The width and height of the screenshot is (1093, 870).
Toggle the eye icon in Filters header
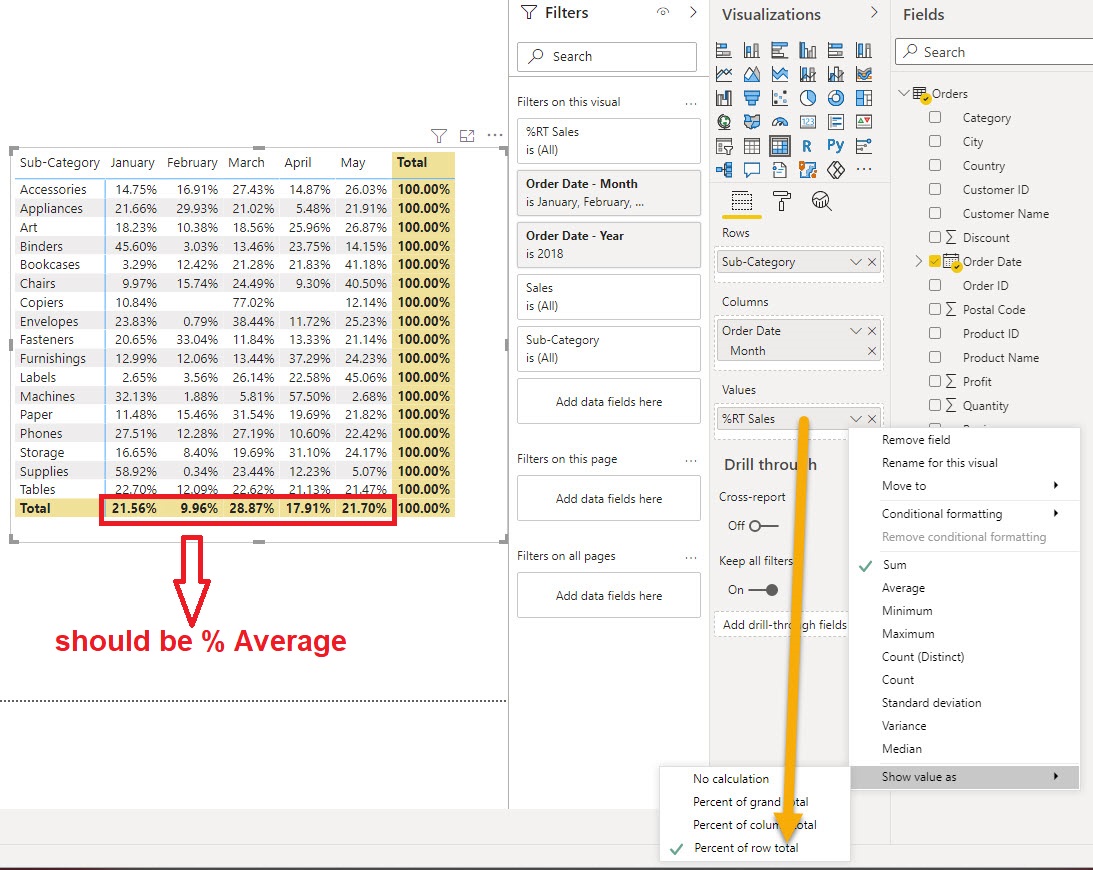click(663, 12)
